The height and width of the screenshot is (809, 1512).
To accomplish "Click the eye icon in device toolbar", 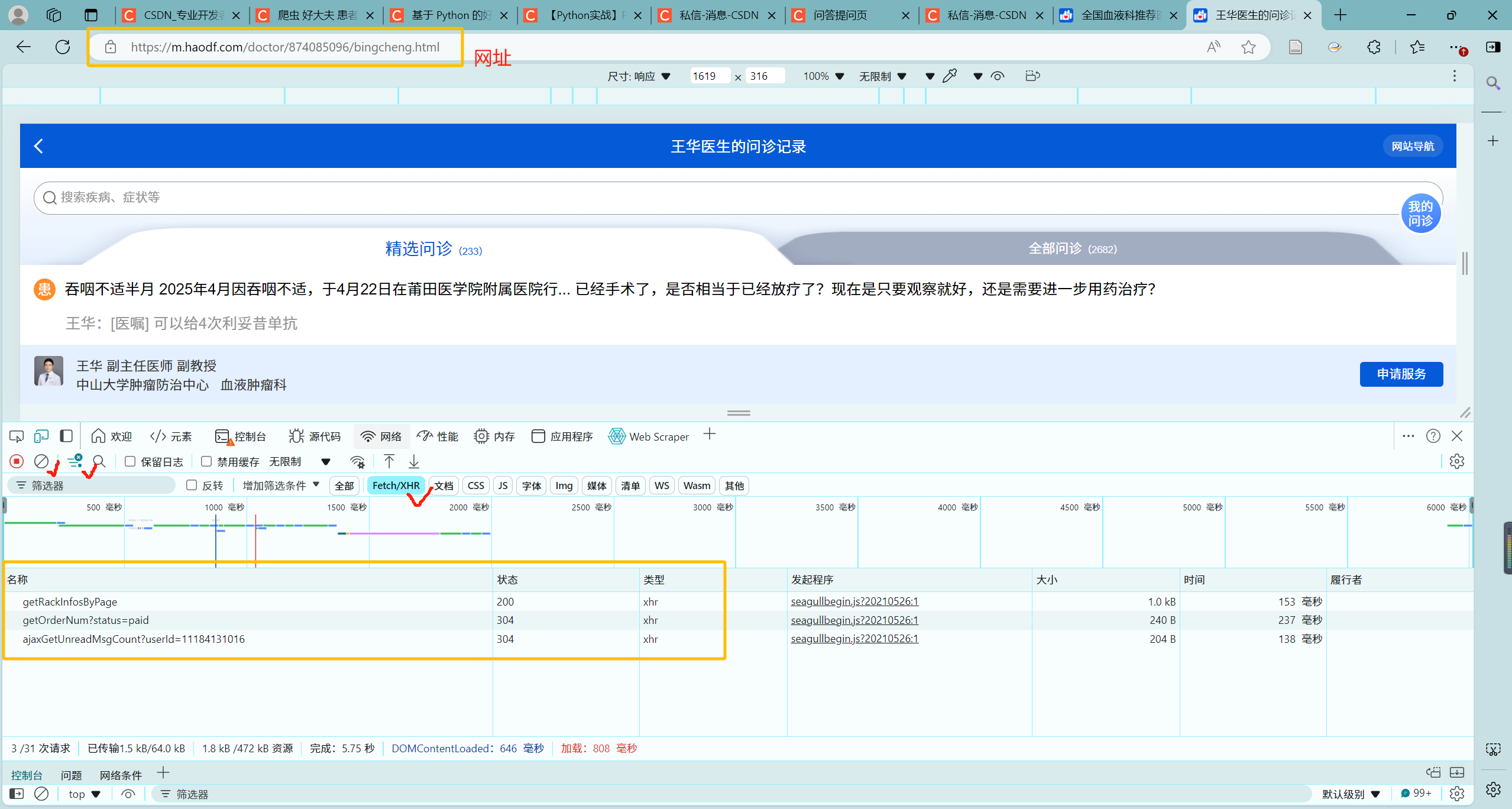I will pyautogui.click(x=998, y=76).
